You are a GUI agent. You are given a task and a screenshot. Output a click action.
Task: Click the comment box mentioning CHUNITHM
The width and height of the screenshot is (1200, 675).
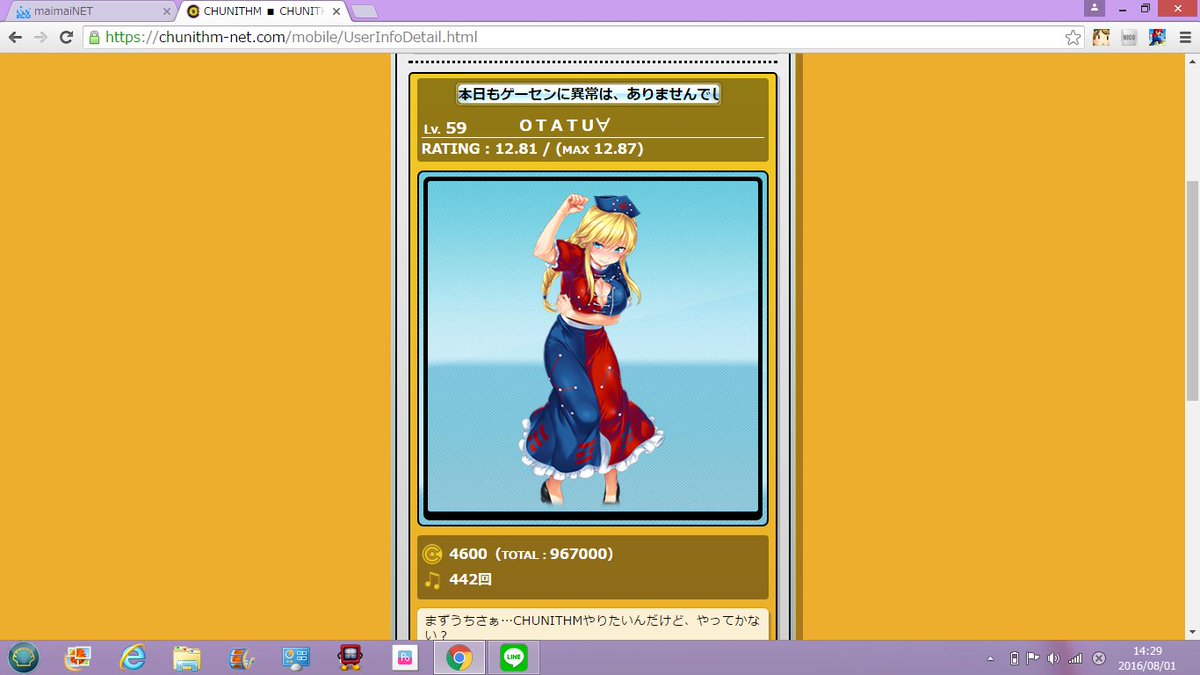pos(592,624)
